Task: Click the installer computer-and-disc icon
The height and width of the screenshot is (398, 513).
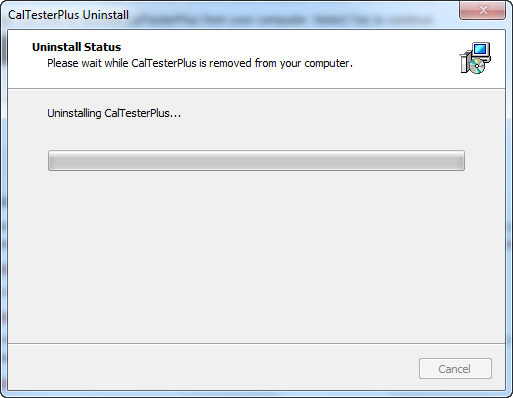Action: point(475,58)
